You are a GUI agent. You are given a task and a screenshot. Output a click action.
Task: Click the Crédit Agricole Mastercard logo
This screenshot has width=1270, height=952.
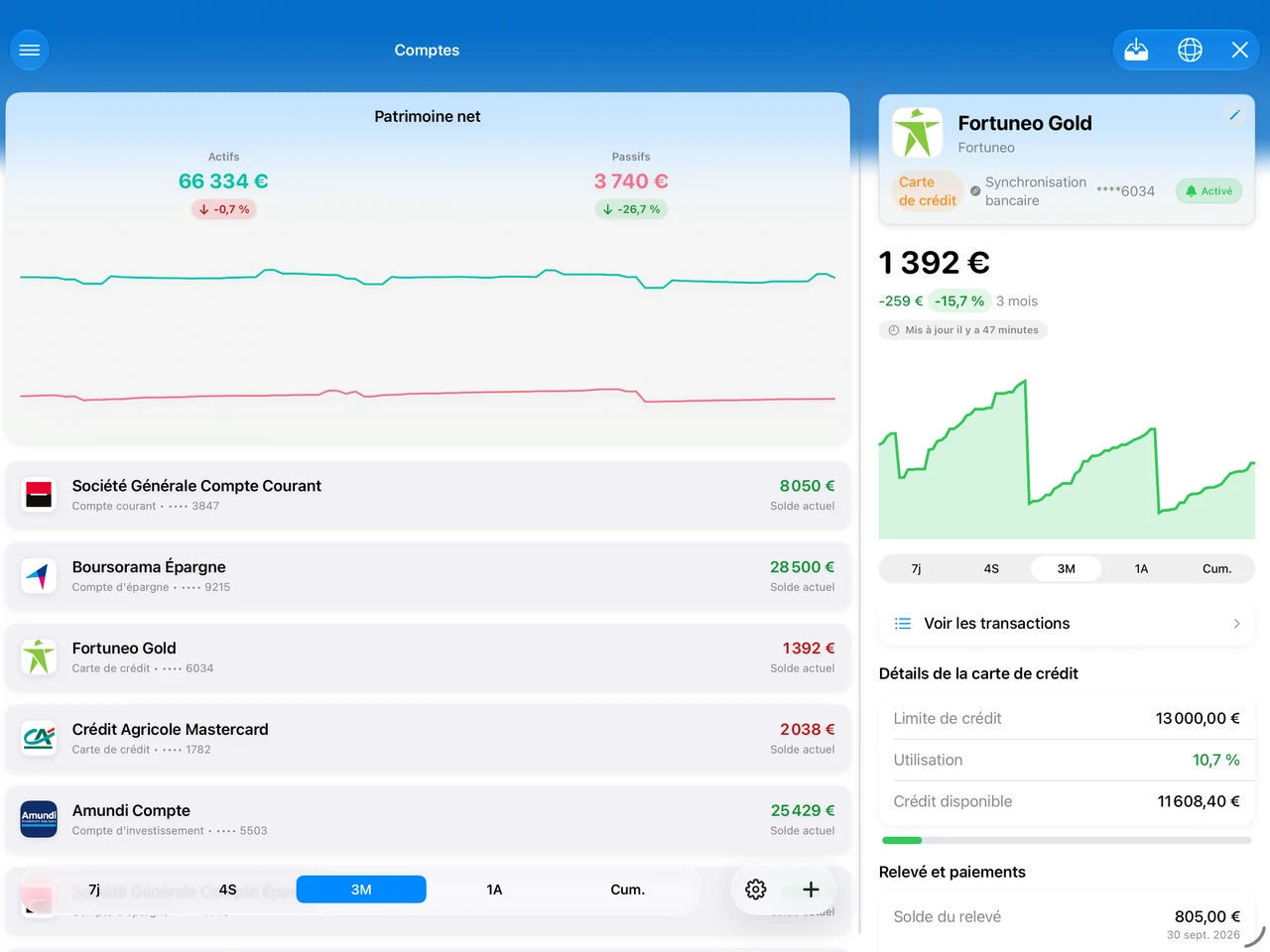tap(39, 738)
